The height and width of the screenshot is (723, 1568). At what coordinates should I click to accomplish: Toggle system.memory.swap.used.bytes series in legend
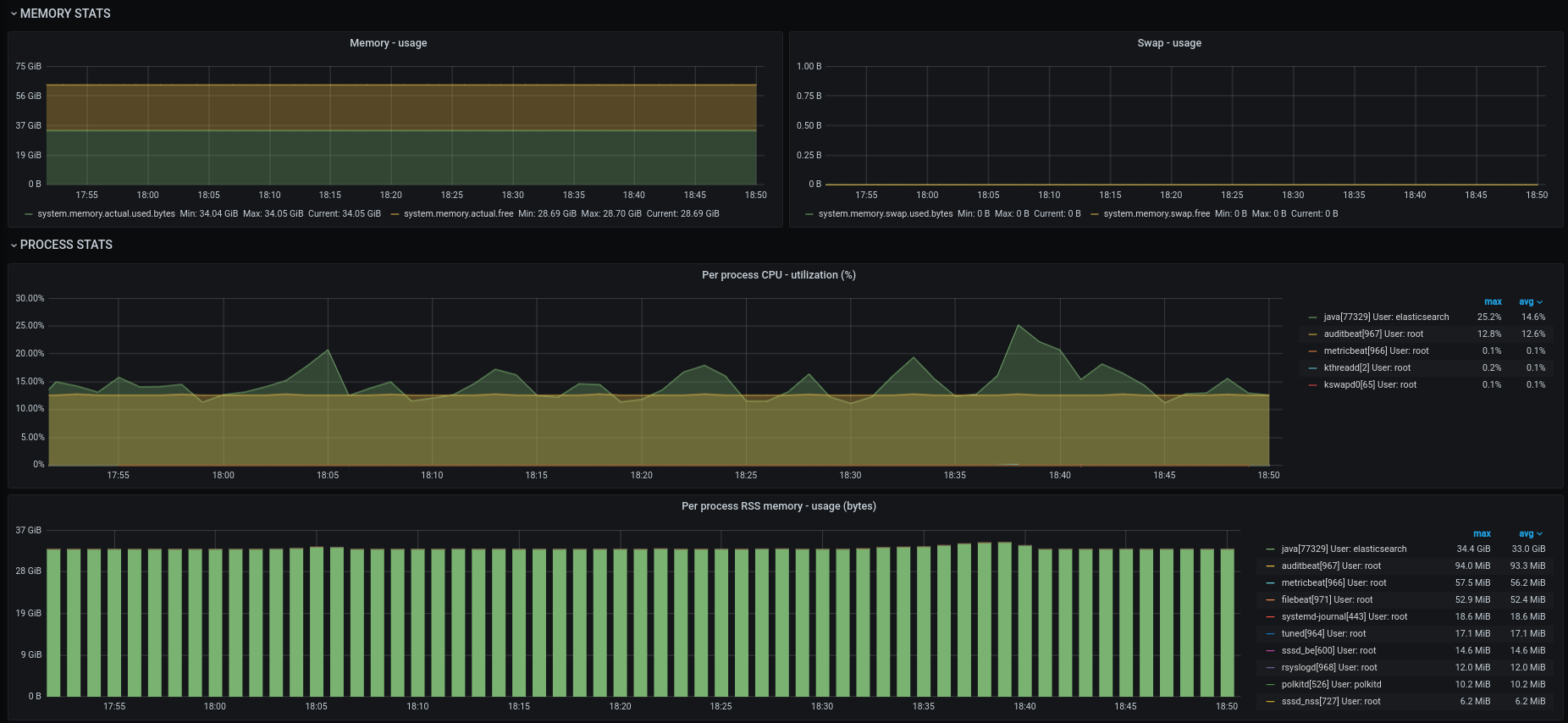coord(886,213)
